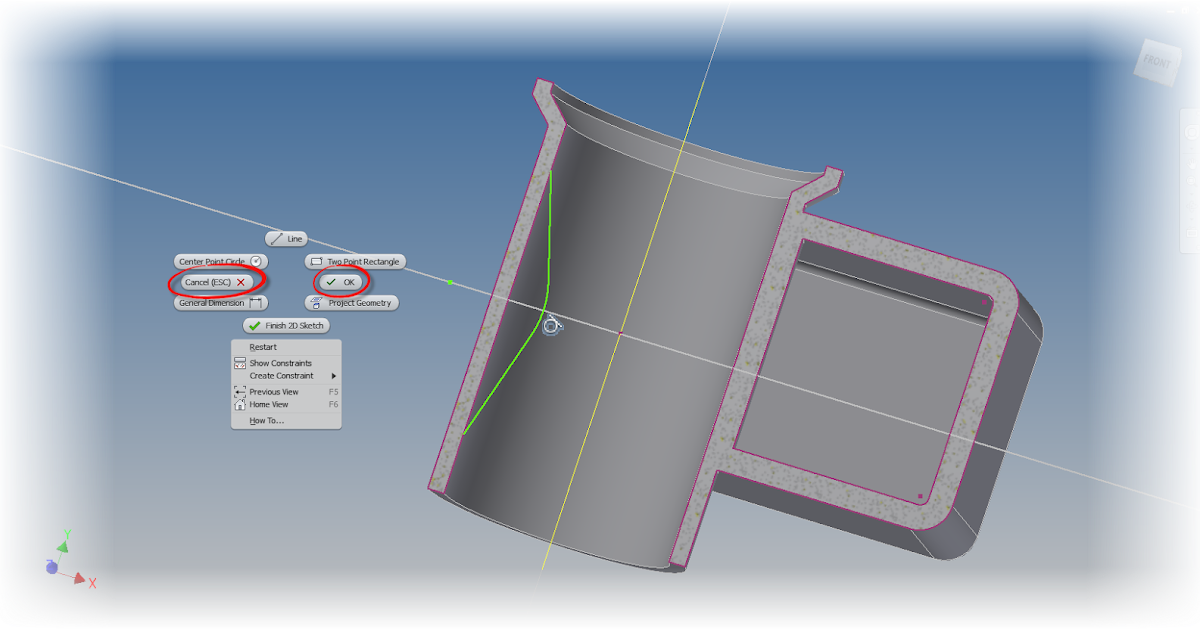The height and width of the screenshot is (630, 1200).
Task: Choose the Two Point Rectangle tool
Action: (355, 261)
